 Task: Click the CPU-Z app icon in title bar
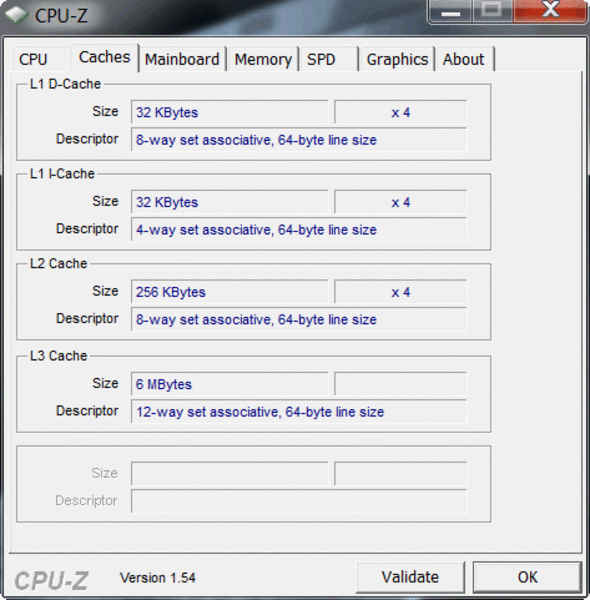pyautogui.click(x=16, y=15)
